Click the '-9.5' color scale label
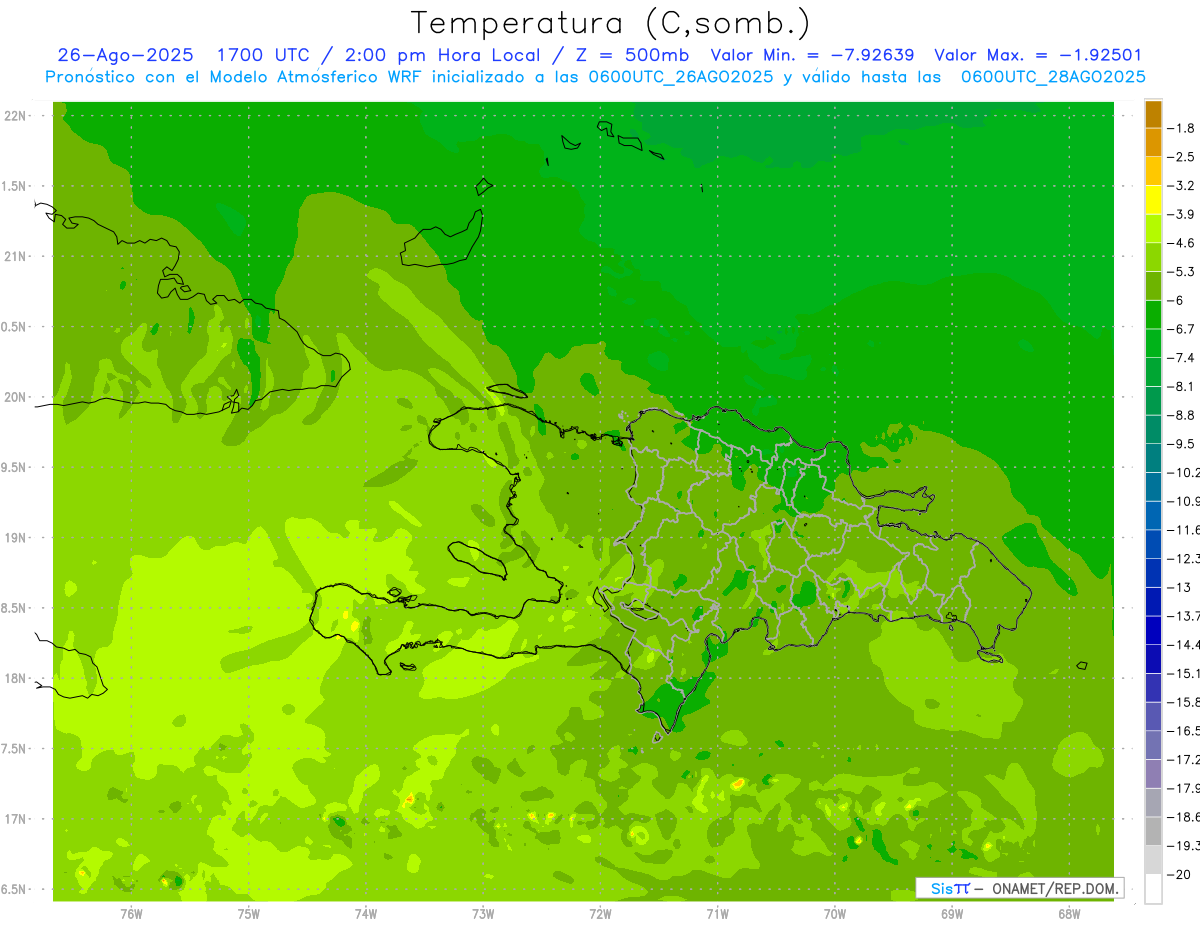This screenshot has width=1200, height=927. pos(1181,443)
